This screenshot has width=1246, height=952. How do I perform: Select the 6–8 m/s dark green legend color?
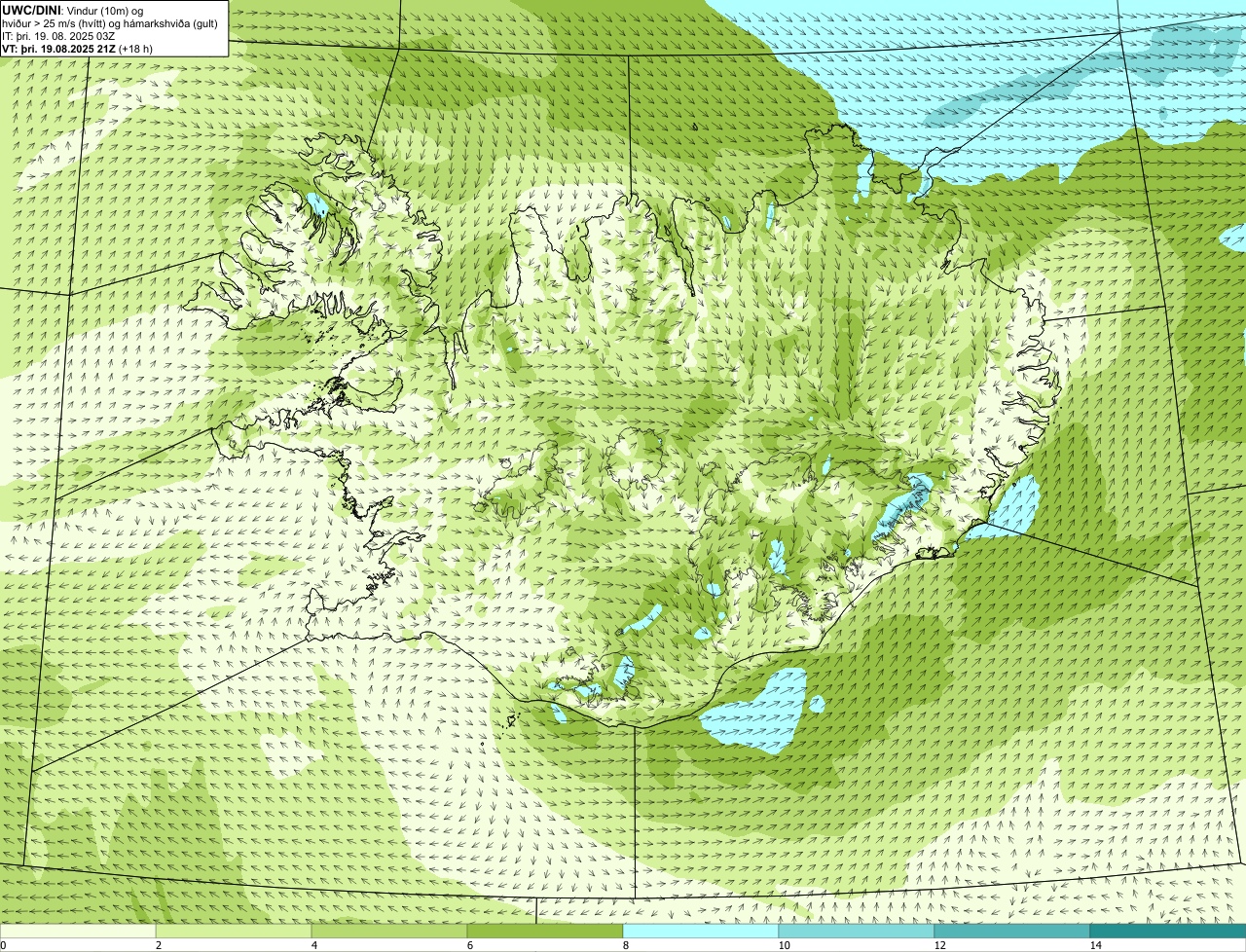click(545, 931)
